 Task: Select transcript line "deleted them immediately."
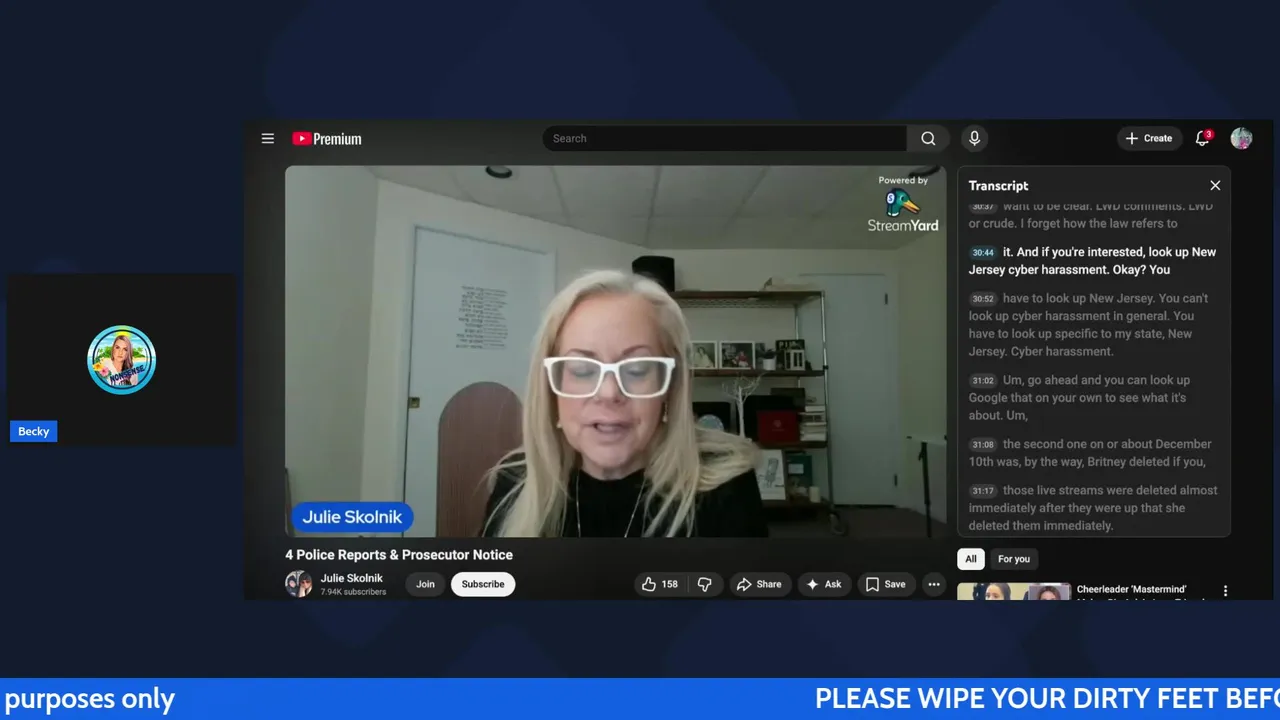pos(1041,526)
